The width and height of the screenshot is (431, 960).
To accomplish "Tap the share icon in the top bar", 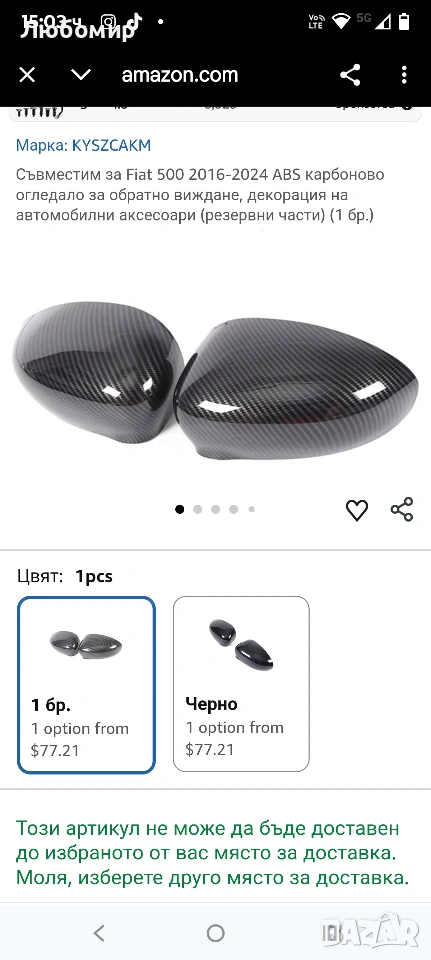I will pyautogui.click(x=350, y=75).
